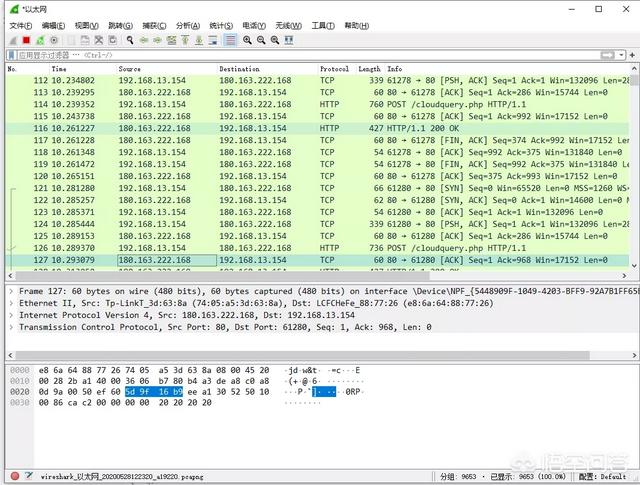Click the packet list vertical scrollbar down arrow
Viewport: 640px width, 485px height.
634,266
